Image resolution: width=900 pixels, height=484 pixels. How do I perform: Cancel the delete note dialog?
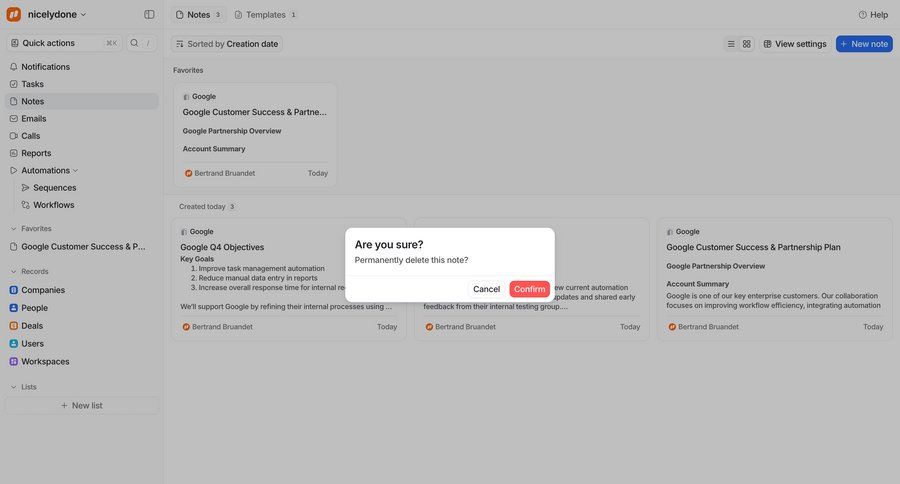pos(486,289)
